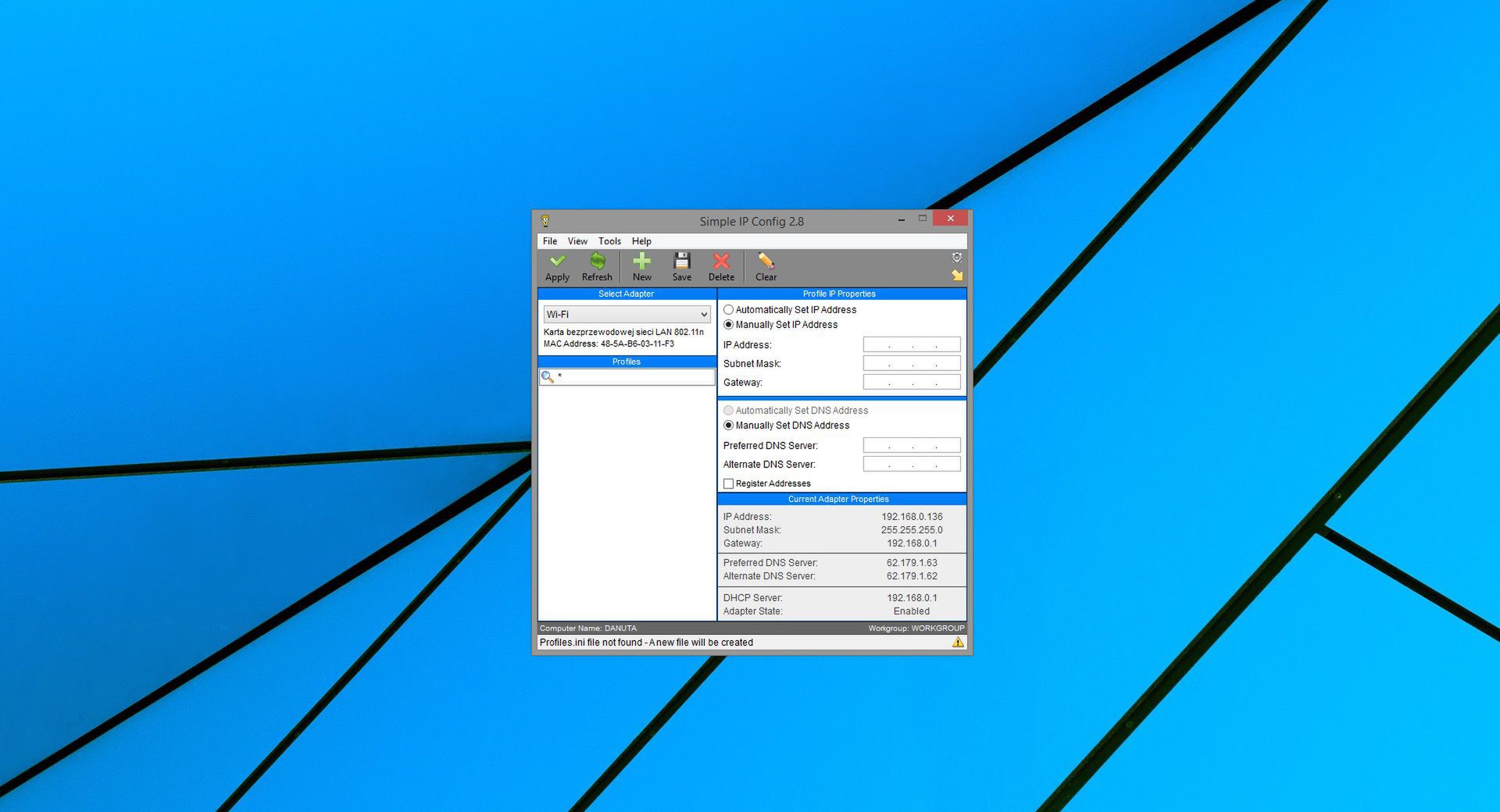Create a profile with the New icon
Viewport: 1500px width, 812px height.
642,266
